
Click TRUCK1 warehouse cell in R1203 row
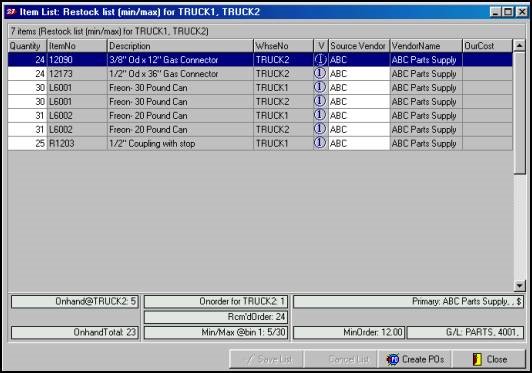pyautogui.click(x=284, y=143)
